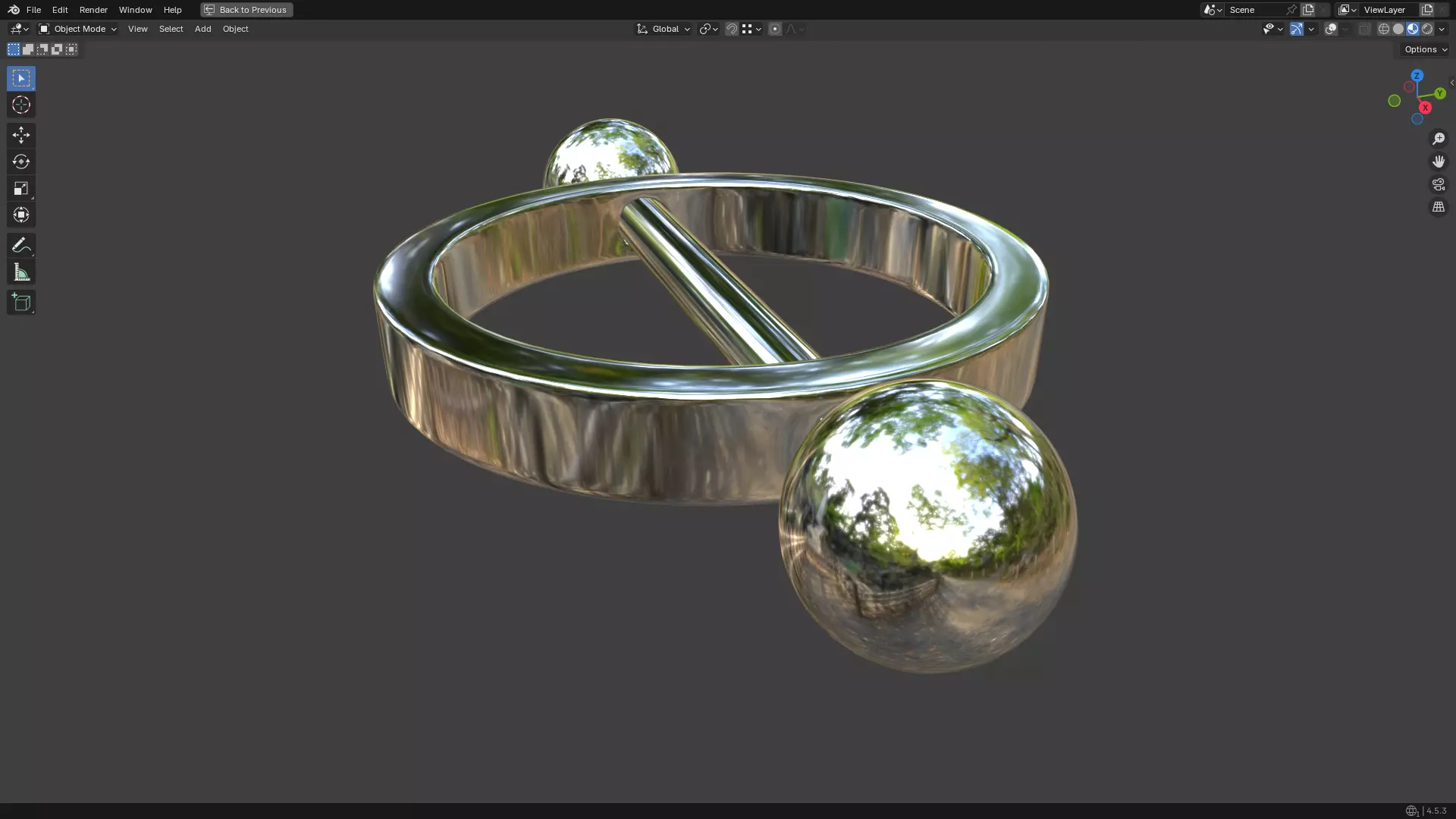Click the red X axis gizmo ball
Screen dimensions: 1456x819
coord(1426,108)
